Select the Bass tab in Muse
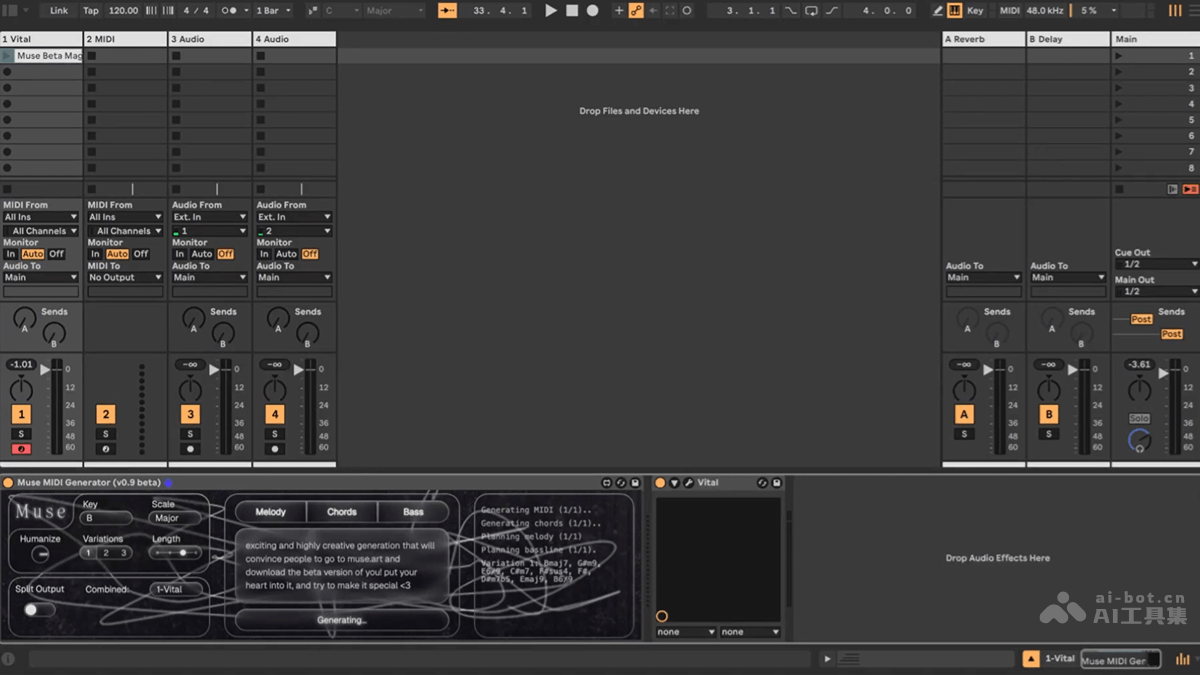 [413, 512]
